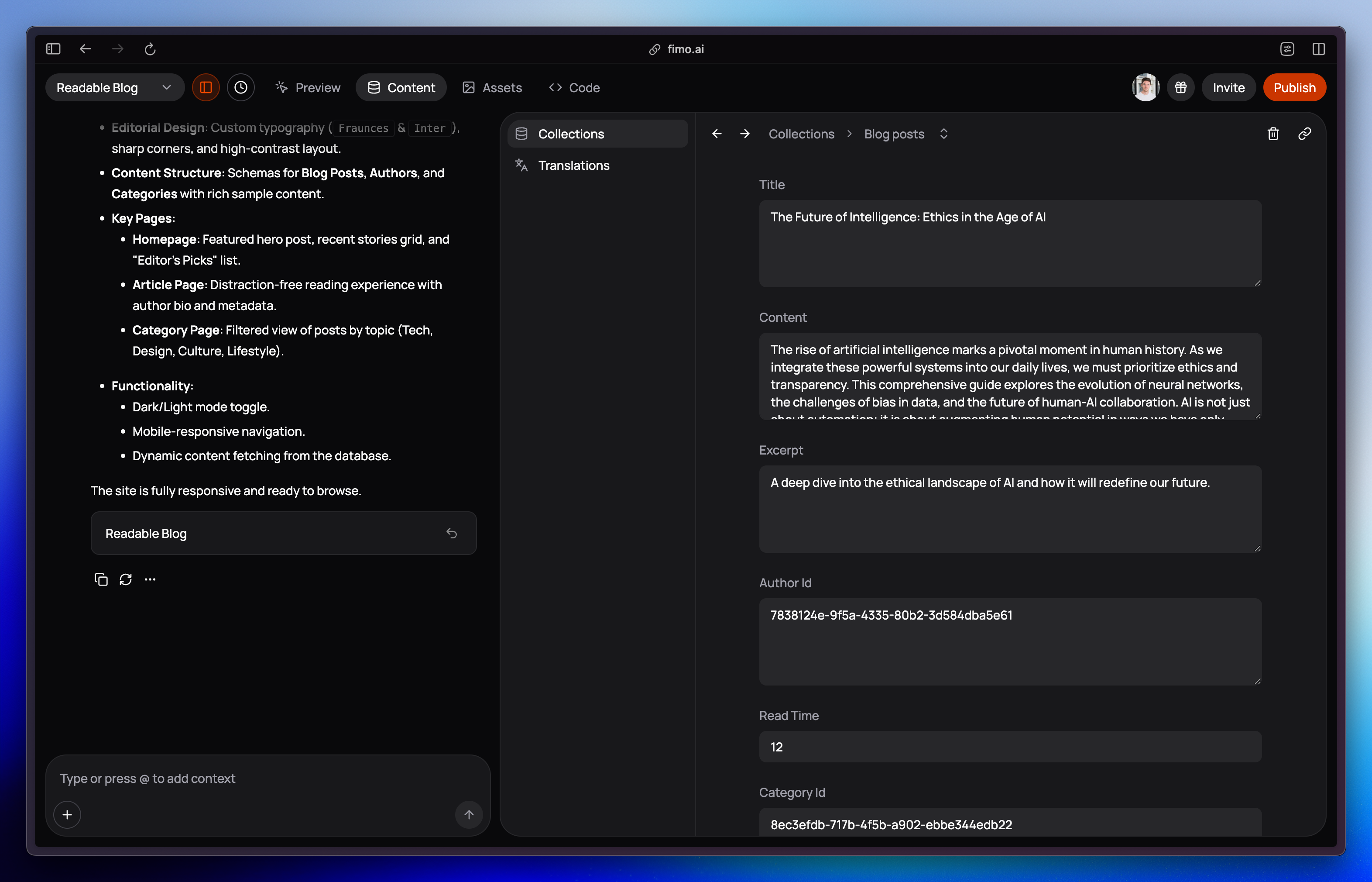Click the Invite button

click(x=1228, y=88)
